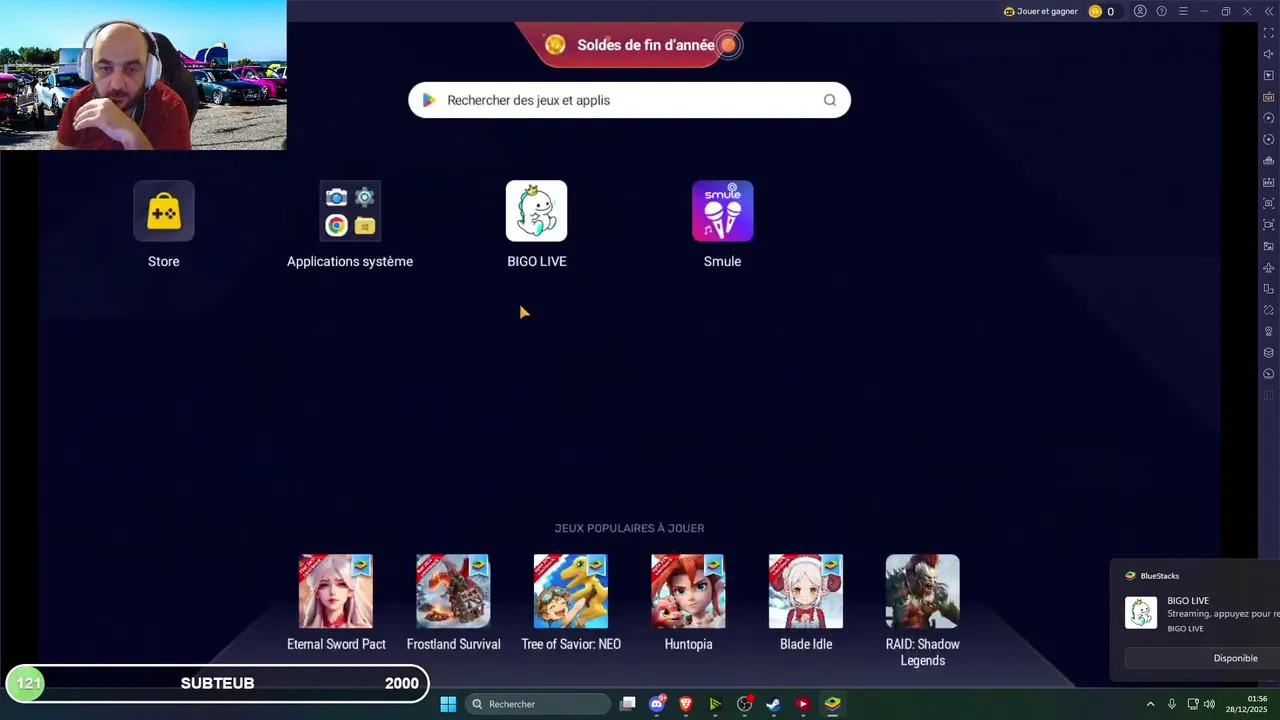Screen dimensions: 1280x720
Task: Click the eco mode gauge icon
Action: pyautogui.click(x=1269, y=374)
